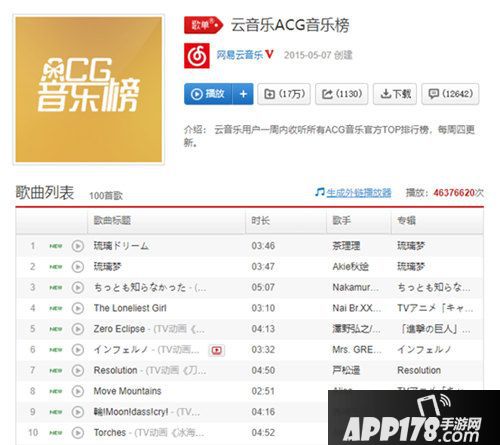The width and height of the screenshot is (500, 445).
Task: Open song title Resolution in row 7
Action: click(115, 370)
